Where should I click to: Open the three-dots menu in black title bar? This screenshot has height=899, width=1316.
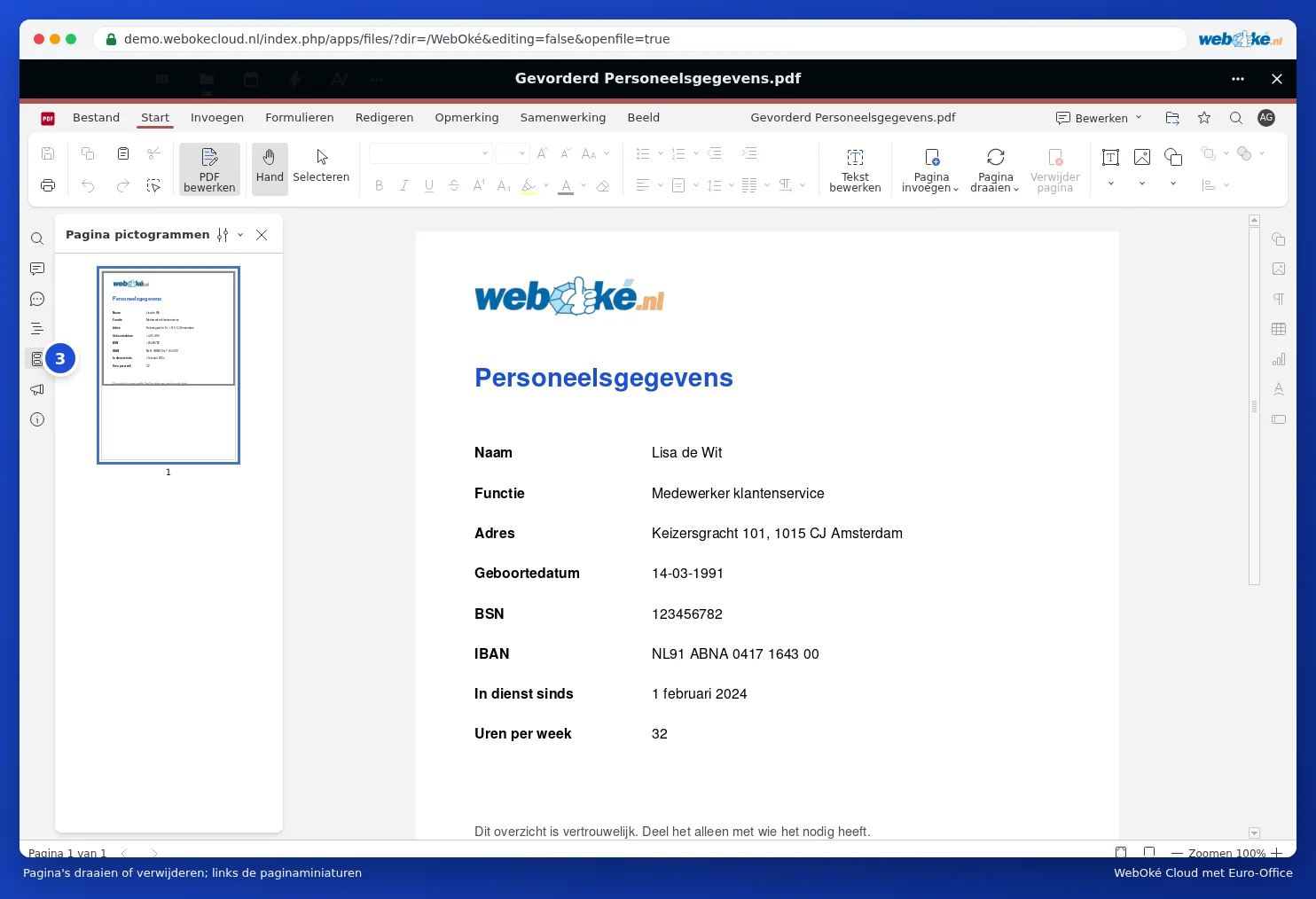click(x=1238, y=79)
